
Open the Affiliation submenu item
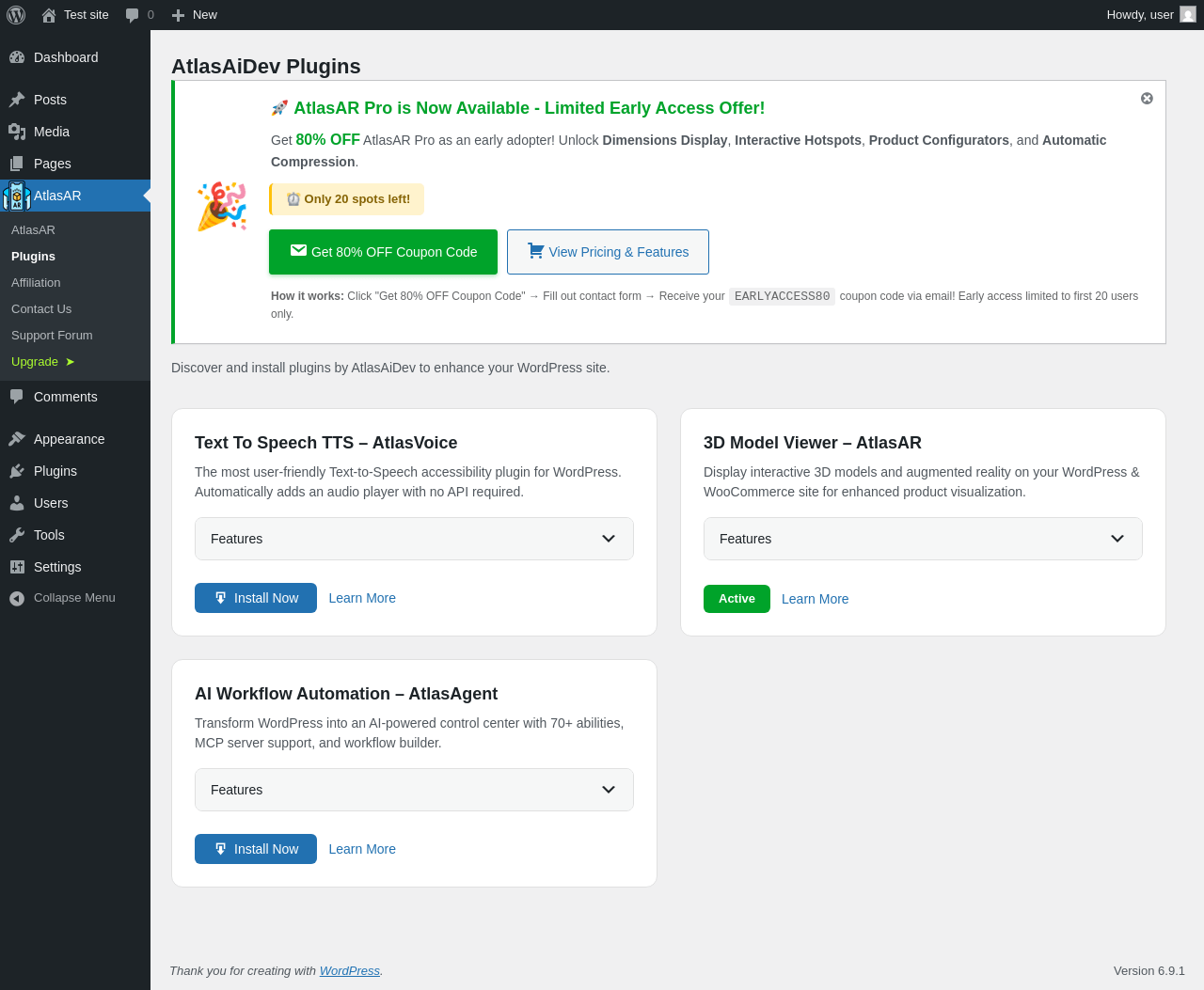pos(36,283)
